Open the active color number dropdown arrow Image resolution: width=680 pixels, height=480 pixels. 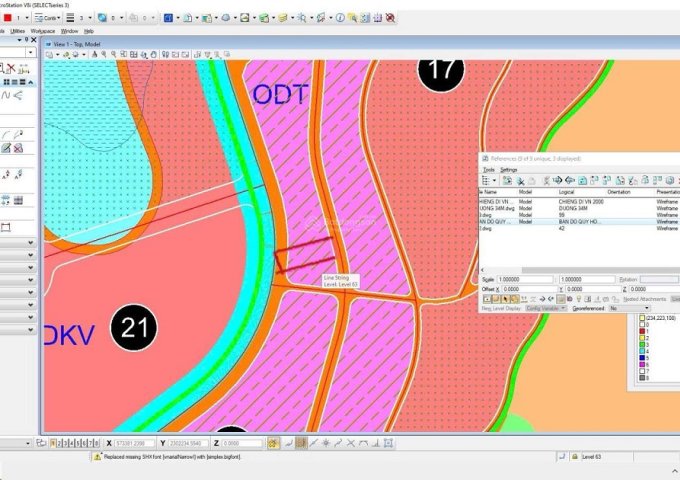pos(27,18)
